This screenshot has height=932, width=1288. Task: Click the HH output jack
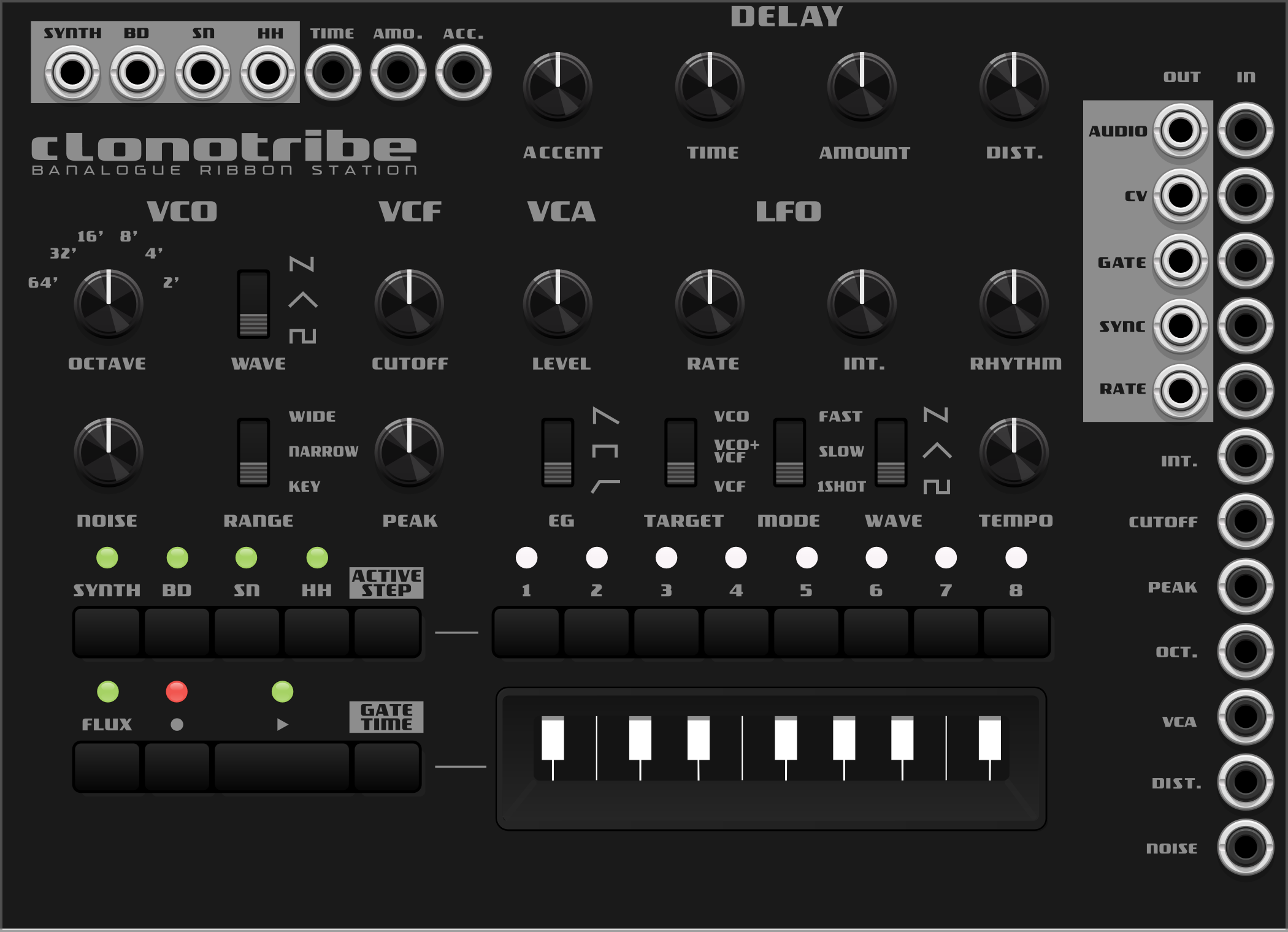tap(267, 73)
